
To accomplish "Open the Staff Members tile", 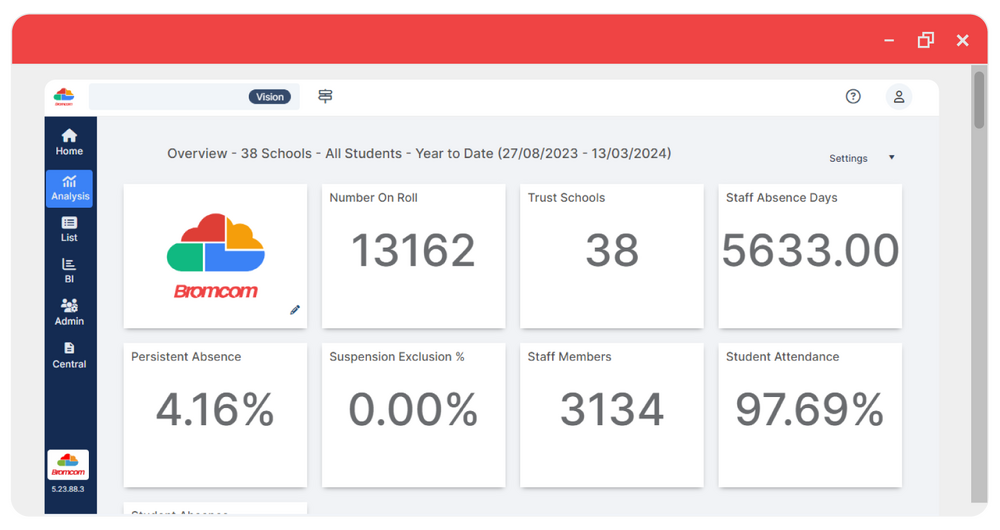I will pyautogui.click(x=612, y=415).
